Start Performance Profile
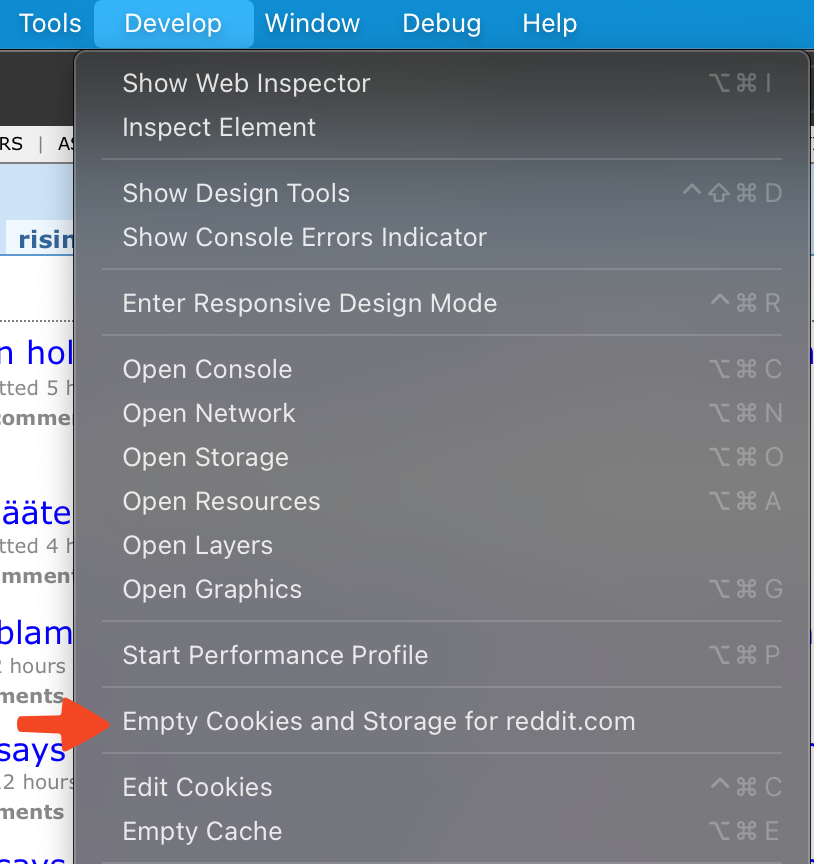This screenshot has width=814, height=864. click(x=275, y=655)
